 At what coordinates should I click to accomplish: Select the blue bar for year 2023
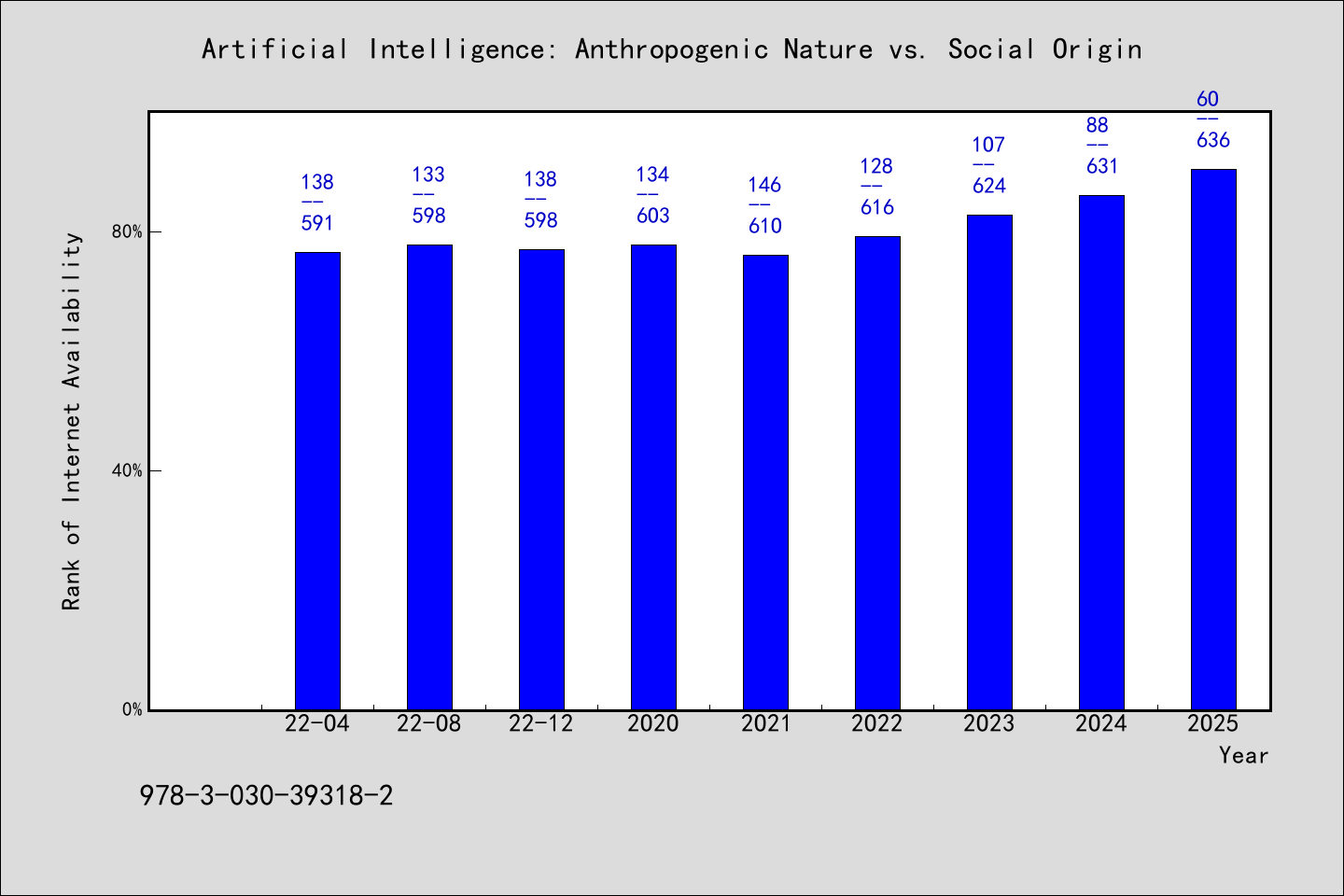pyautogui.click(x=989, y=462)
